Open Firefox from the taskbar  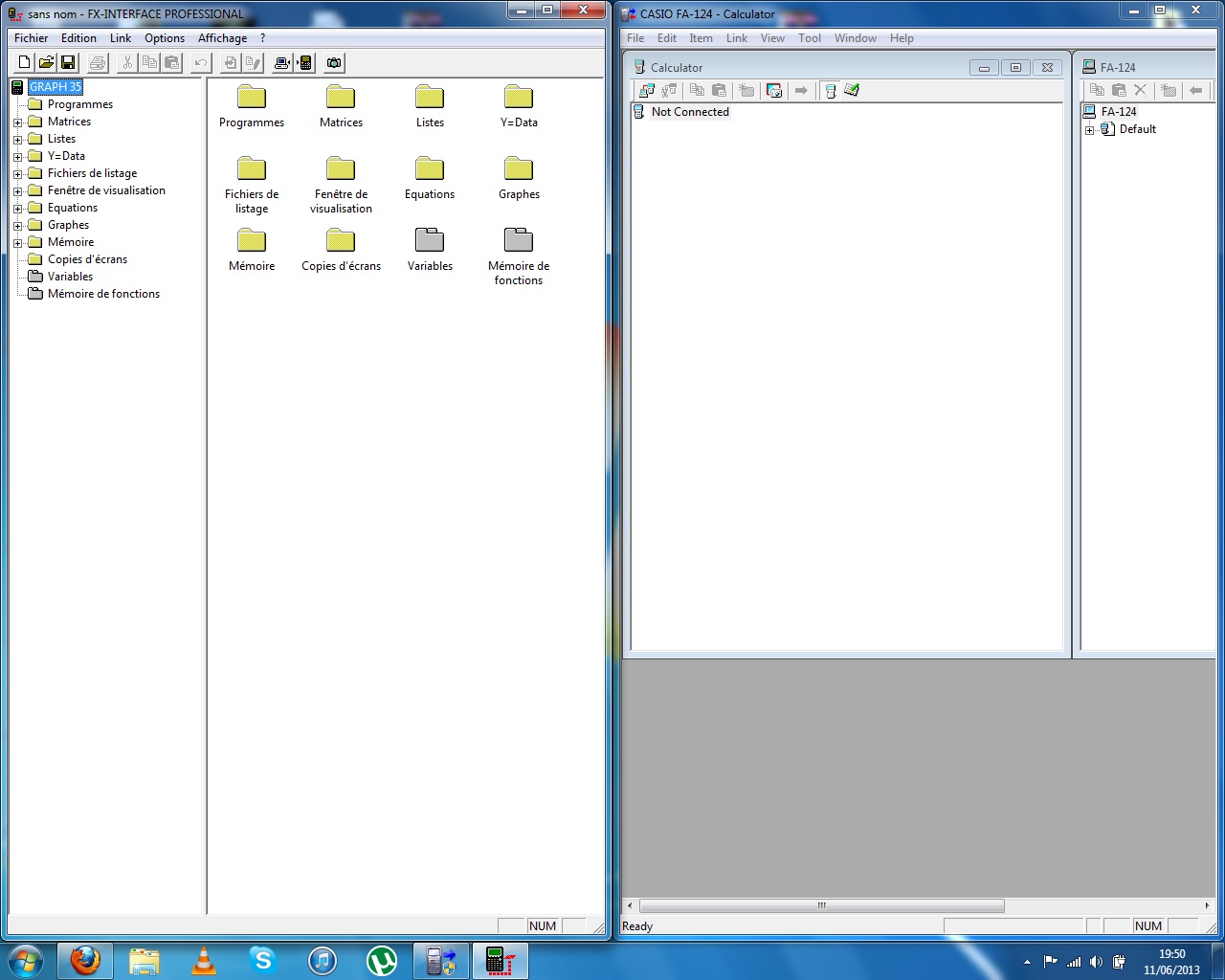coord(85,960)
